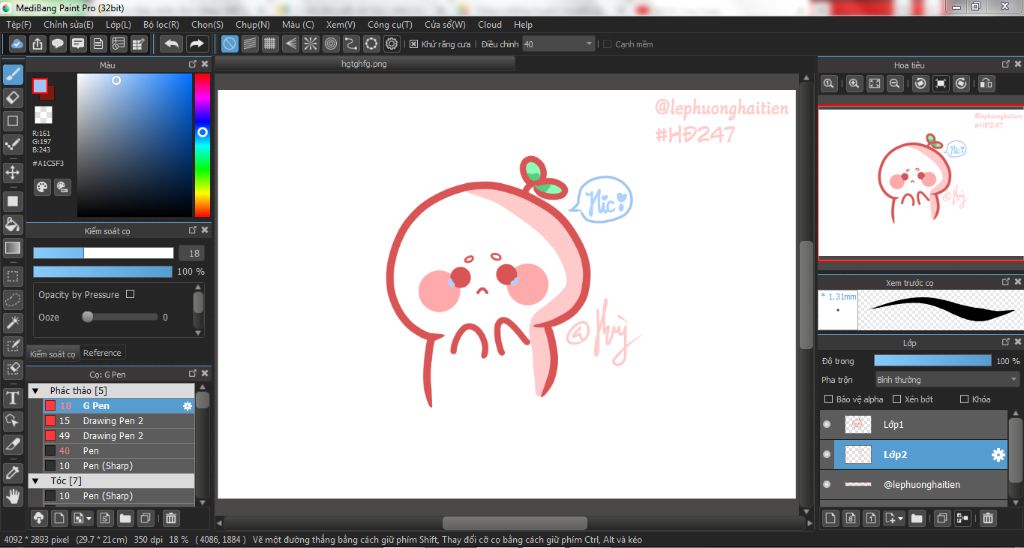Delete layer using the layer panel trash icon
1024x548 pixels.
[x=988, y=518]
